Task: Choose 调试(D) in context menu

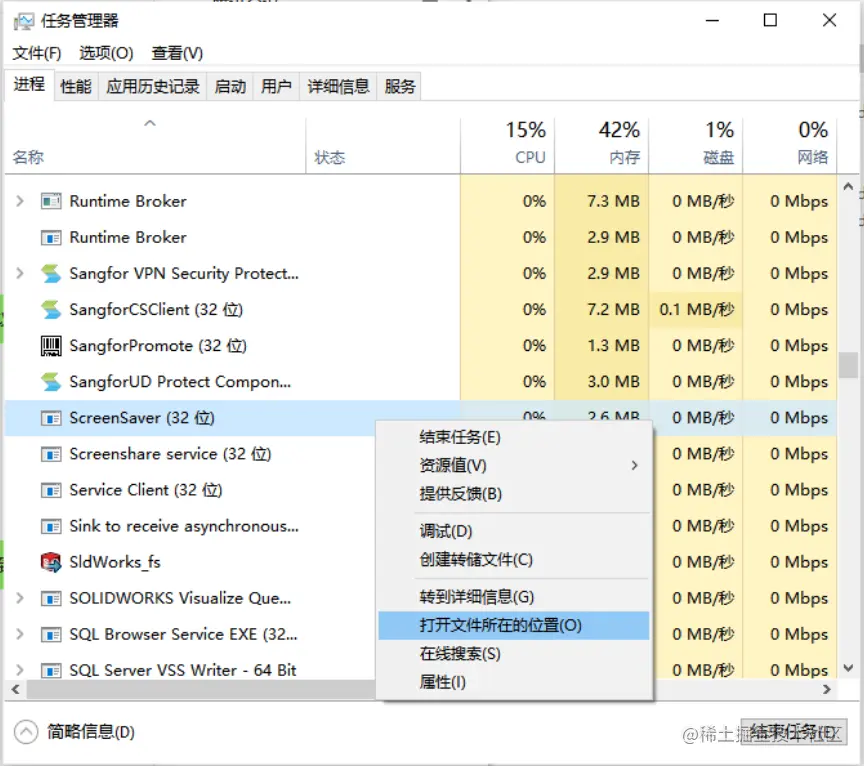Action: [514, 531]
